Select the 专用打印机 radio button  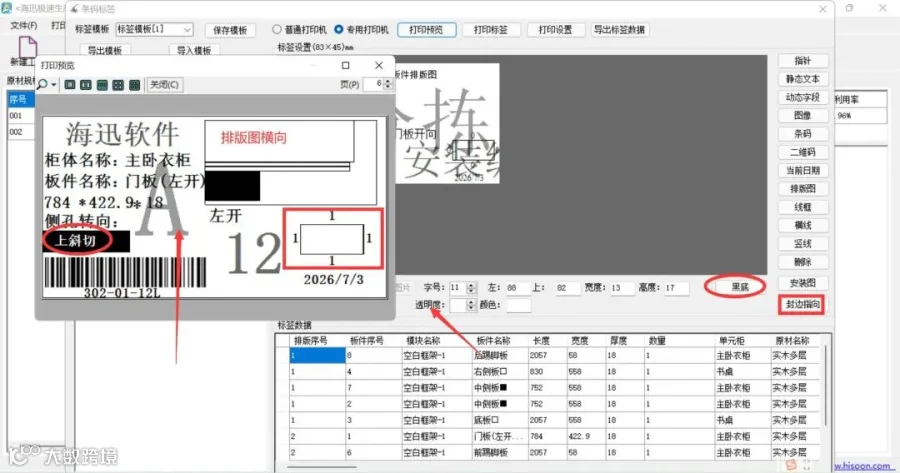(x=339, y=29)
